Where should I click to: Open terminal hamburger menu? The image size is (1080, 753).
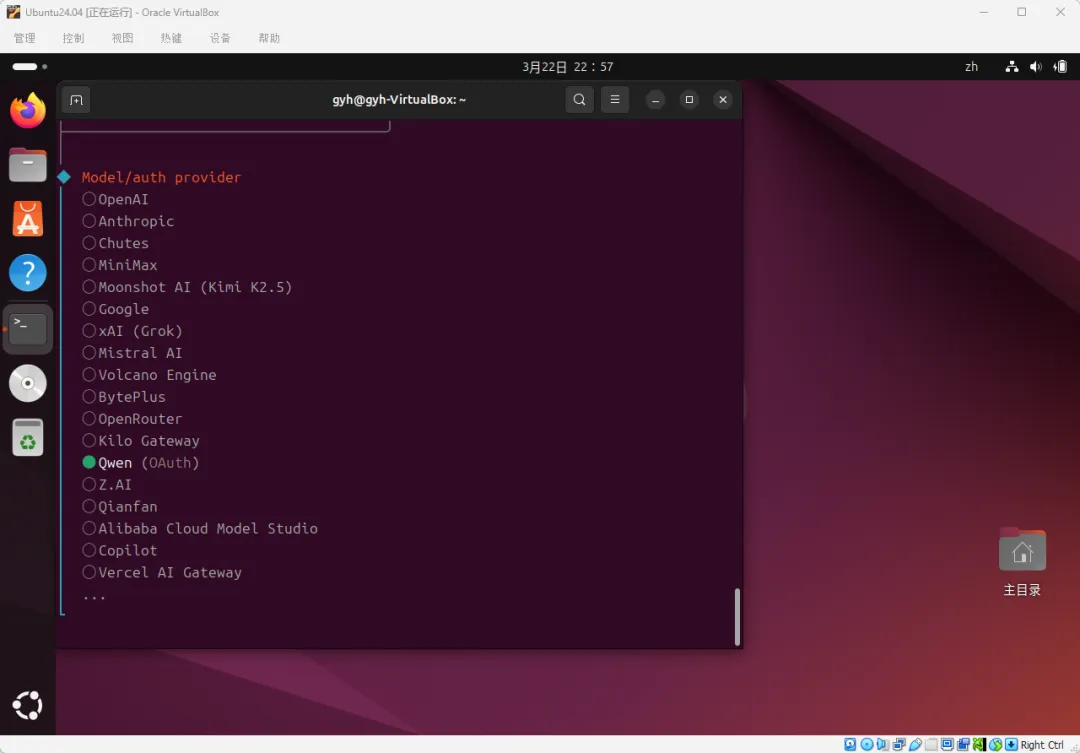point(615,100)
